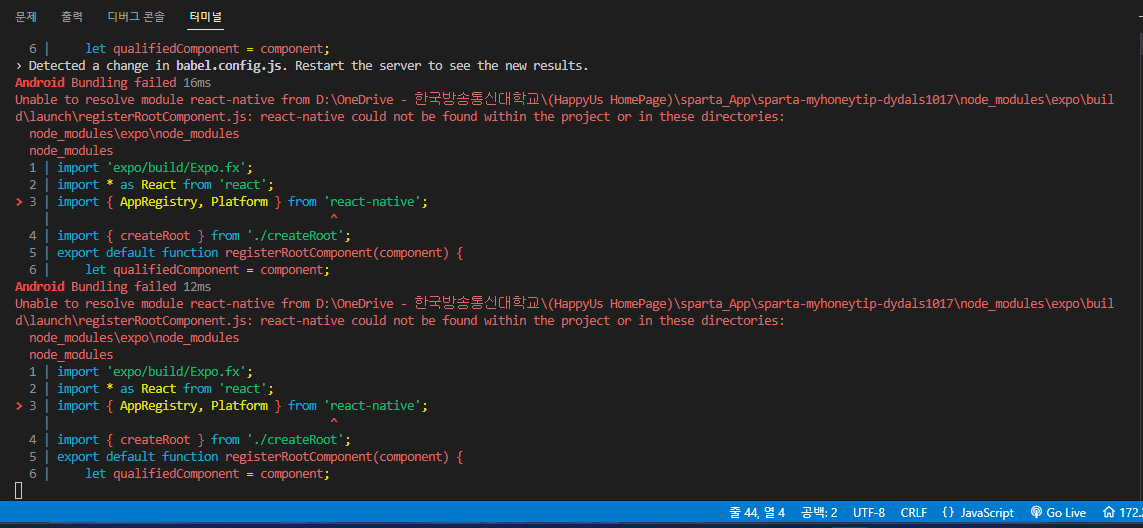
Task: Click the curly braces language icon
Action: [x=948, y=512]
